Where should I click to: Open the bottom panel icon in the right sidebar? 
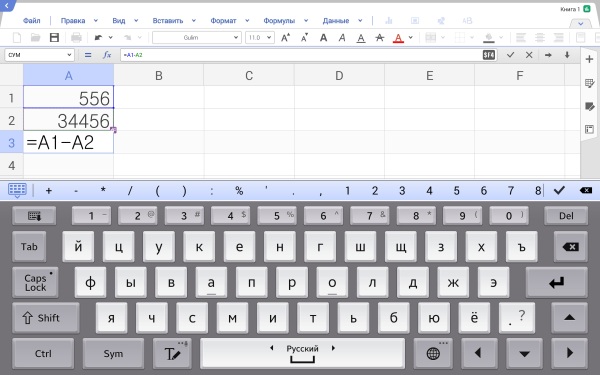(589, 129)
